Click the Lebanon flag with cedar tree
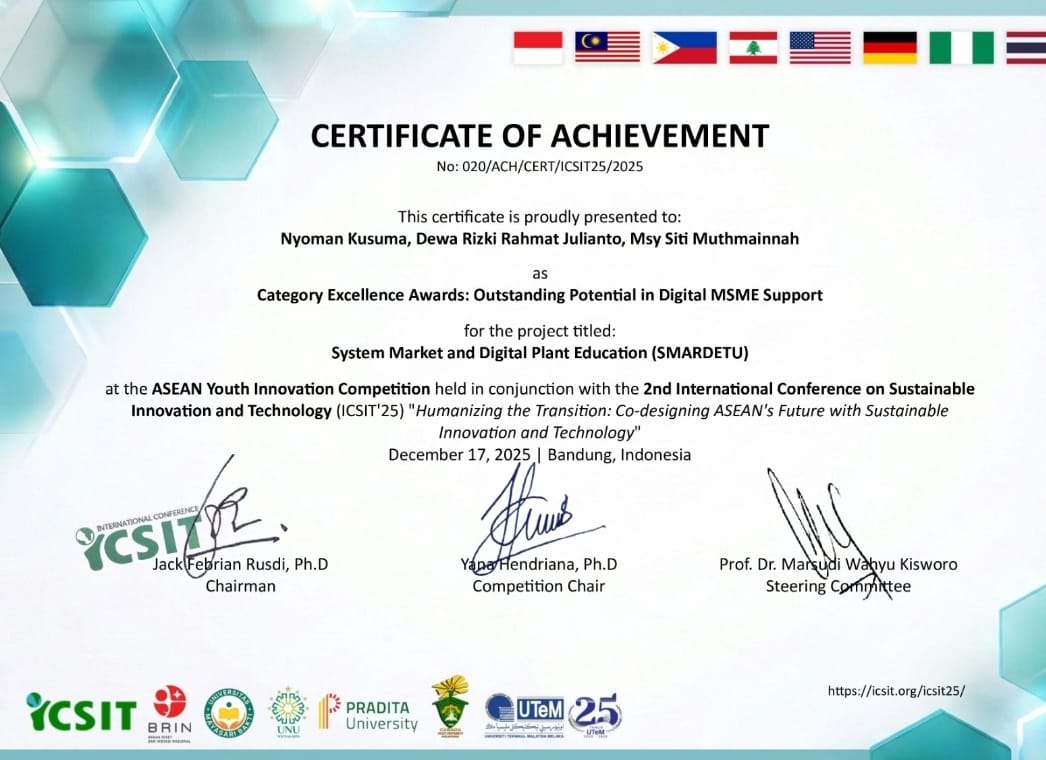 [x=753, y=48]
